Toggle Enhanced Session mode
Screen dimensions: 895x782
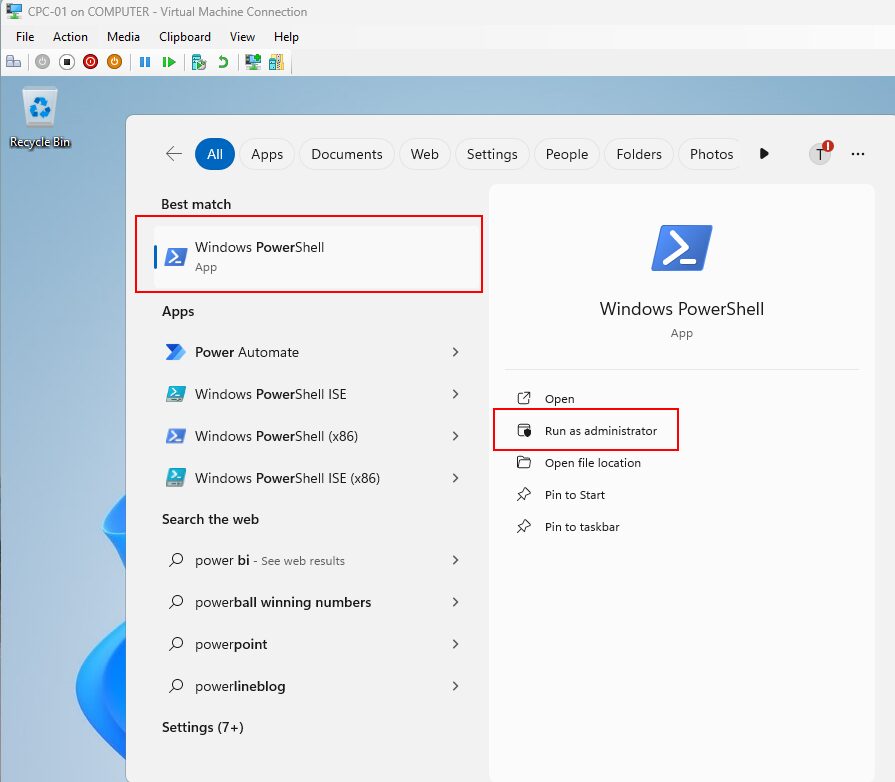point(253,61)
